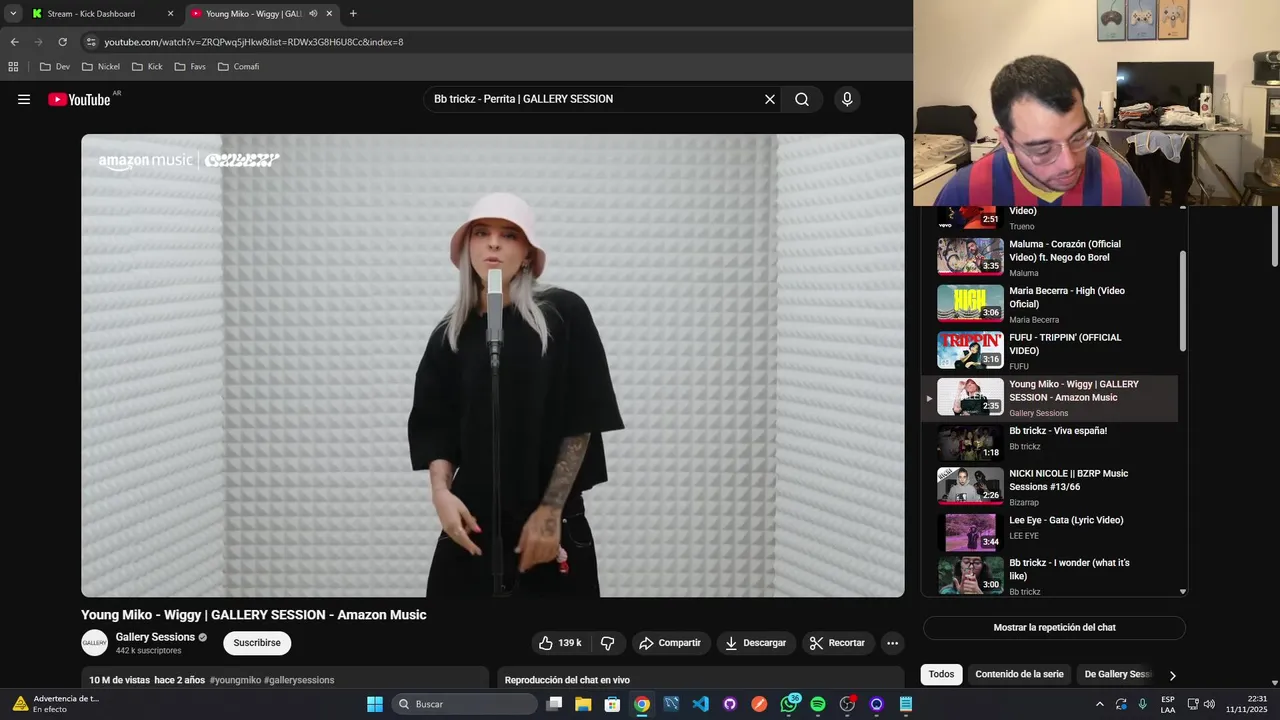Viewport: 1280px width, 720px height.
Task: Start voice search with the microphone
Action: pos(847,99)
